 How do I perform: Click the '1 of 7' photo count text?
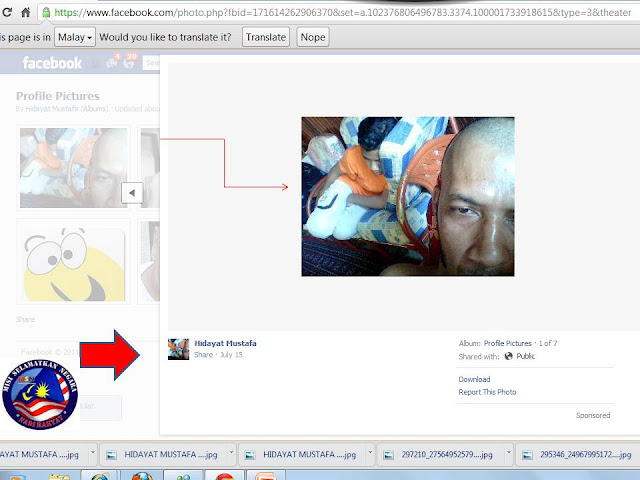(548, 343)
